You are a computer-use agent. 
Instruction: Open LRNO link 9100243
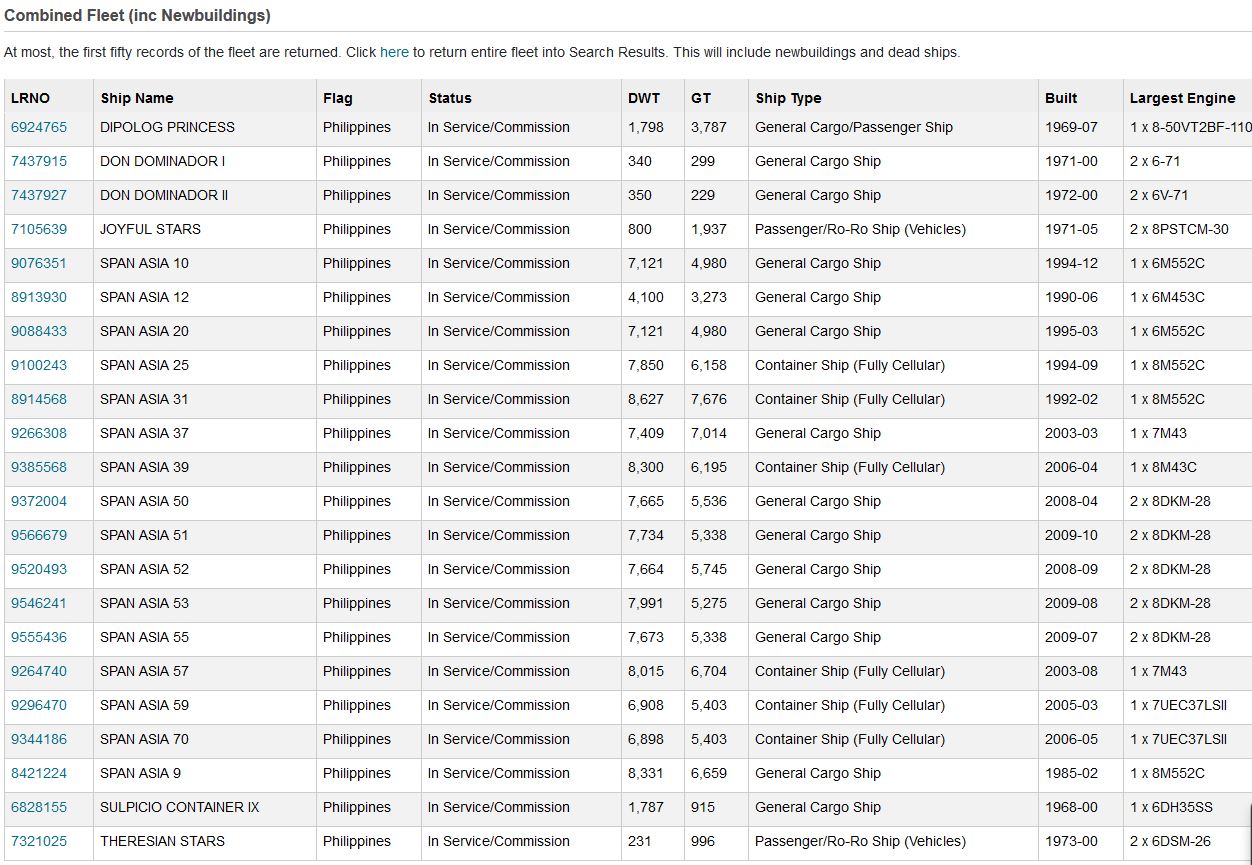39,365
